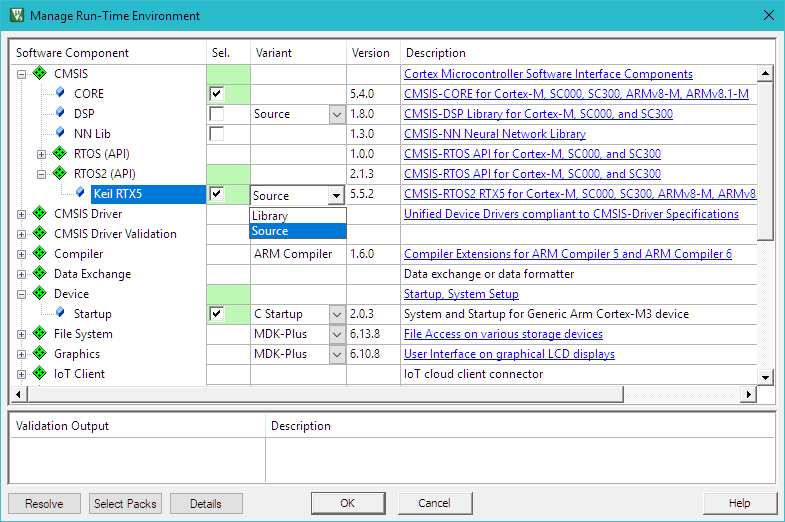
Task: Toggle the Keil RTX5 checkbox
Action: click(217, 194)
